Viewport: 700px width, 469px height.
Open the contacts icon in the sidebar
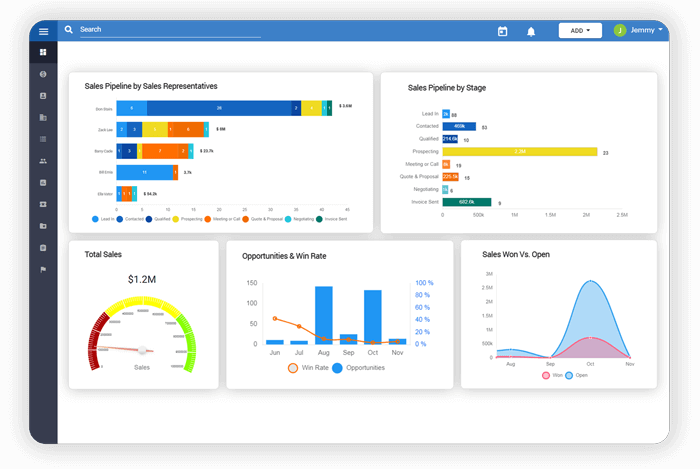[x=43, y=96]
